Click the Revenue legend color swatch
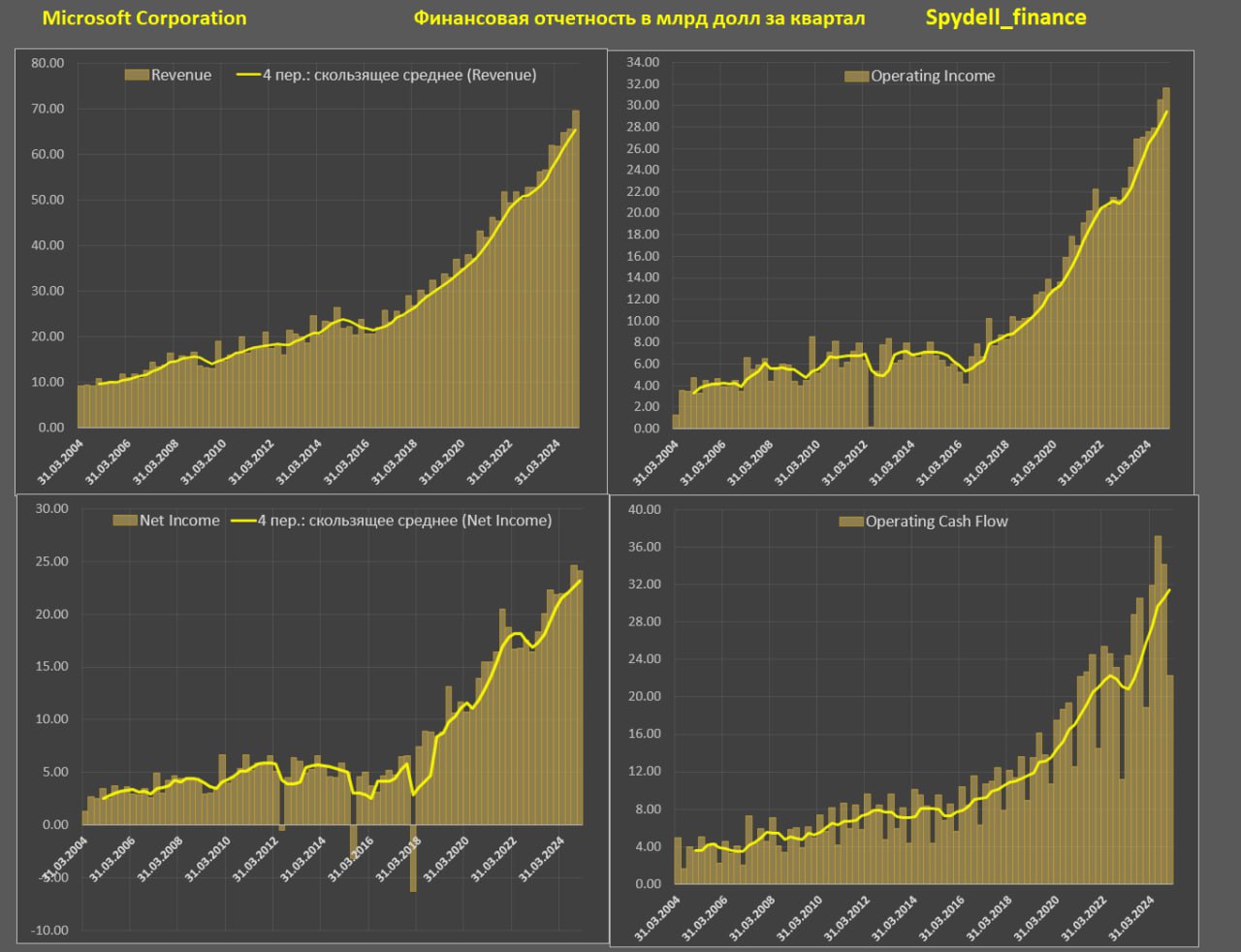This screenshot has width=1241, height=952. [137, 76]
